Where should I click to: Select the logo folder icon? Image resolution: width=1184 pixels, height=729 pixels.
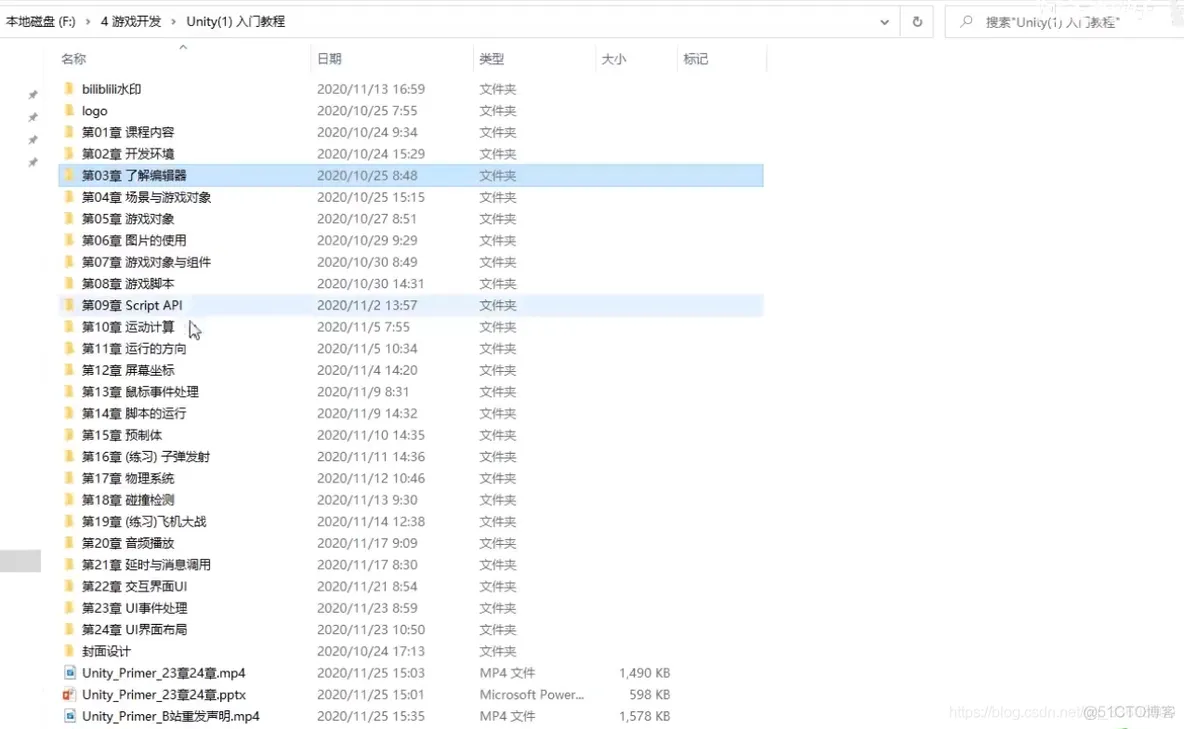click(69, 111)
